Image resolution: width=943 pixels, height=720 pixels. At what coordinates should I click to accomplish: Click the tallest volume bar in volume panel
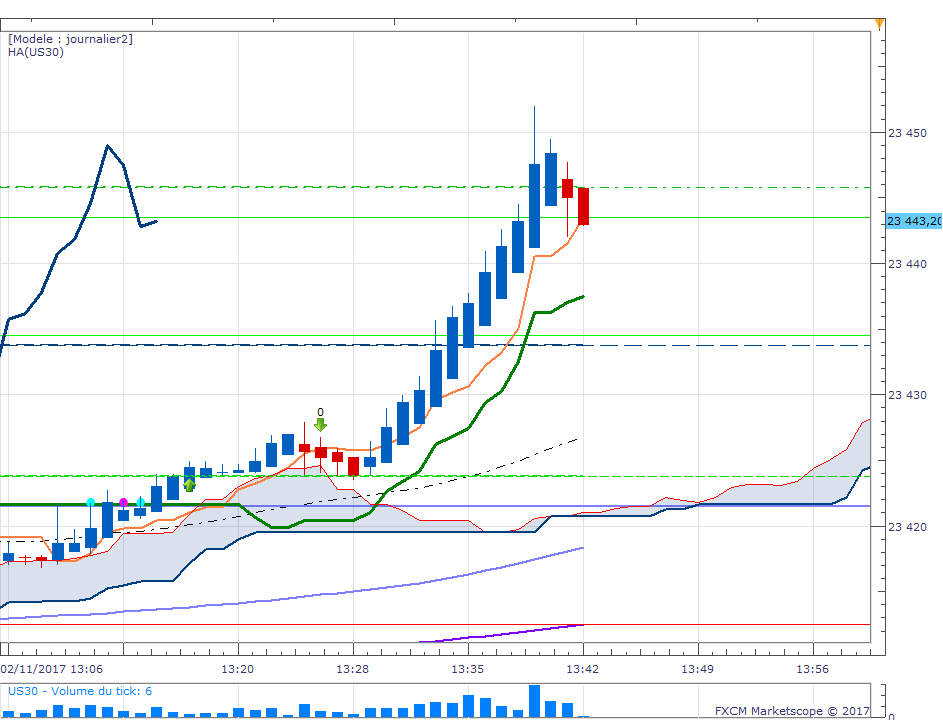534,701
